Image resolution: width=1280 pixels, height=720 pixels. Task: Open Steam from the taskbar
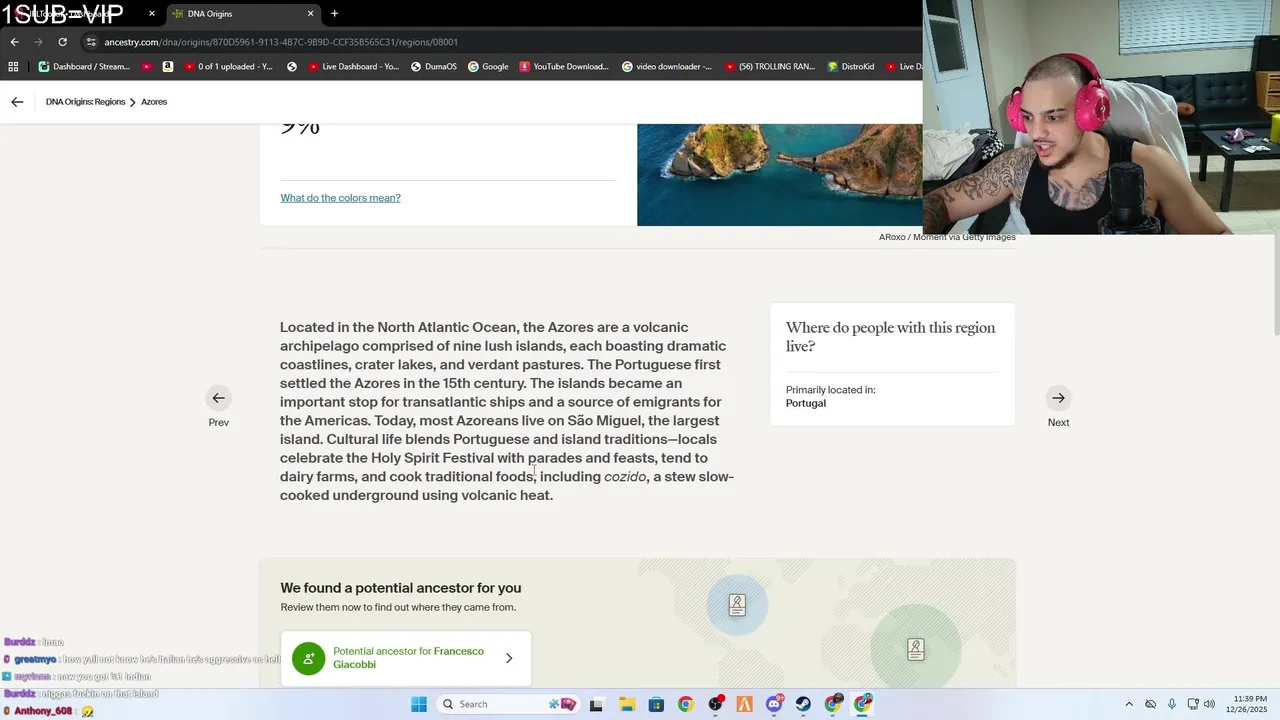[x=803, y=704]
